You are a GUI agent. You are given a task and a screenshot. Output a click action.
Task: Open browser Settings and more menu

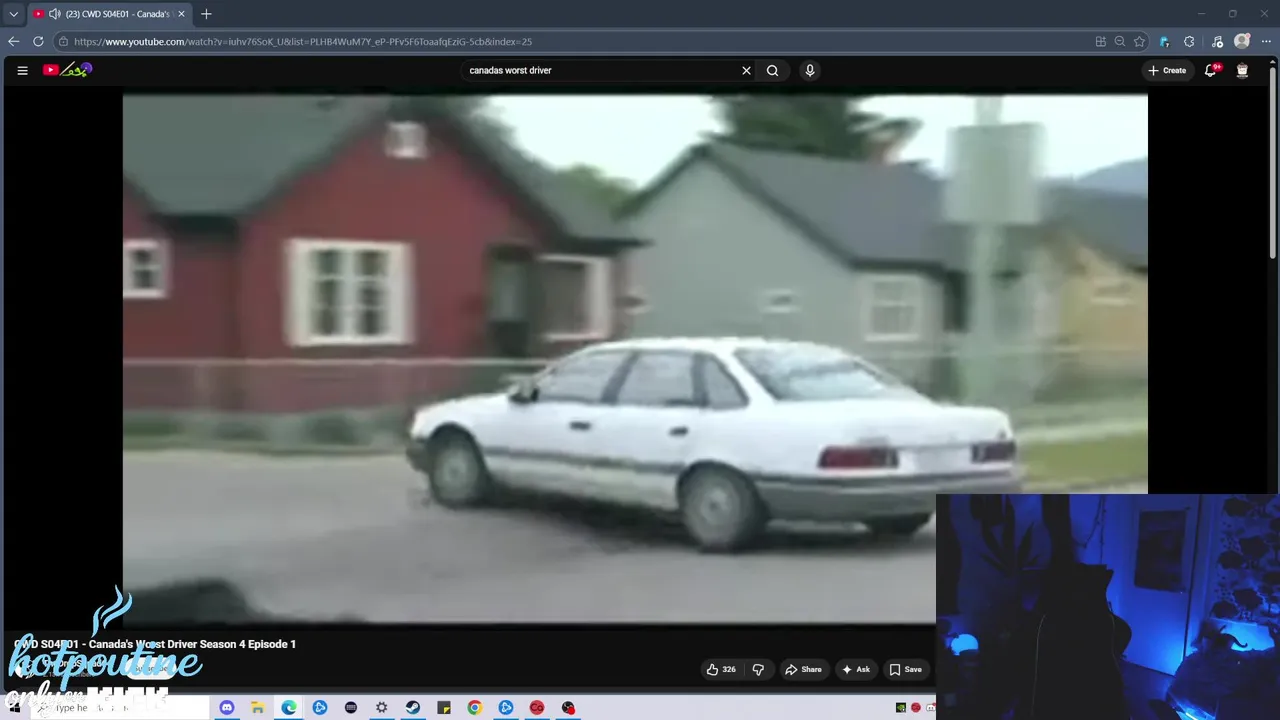(x=1266, y=42)
